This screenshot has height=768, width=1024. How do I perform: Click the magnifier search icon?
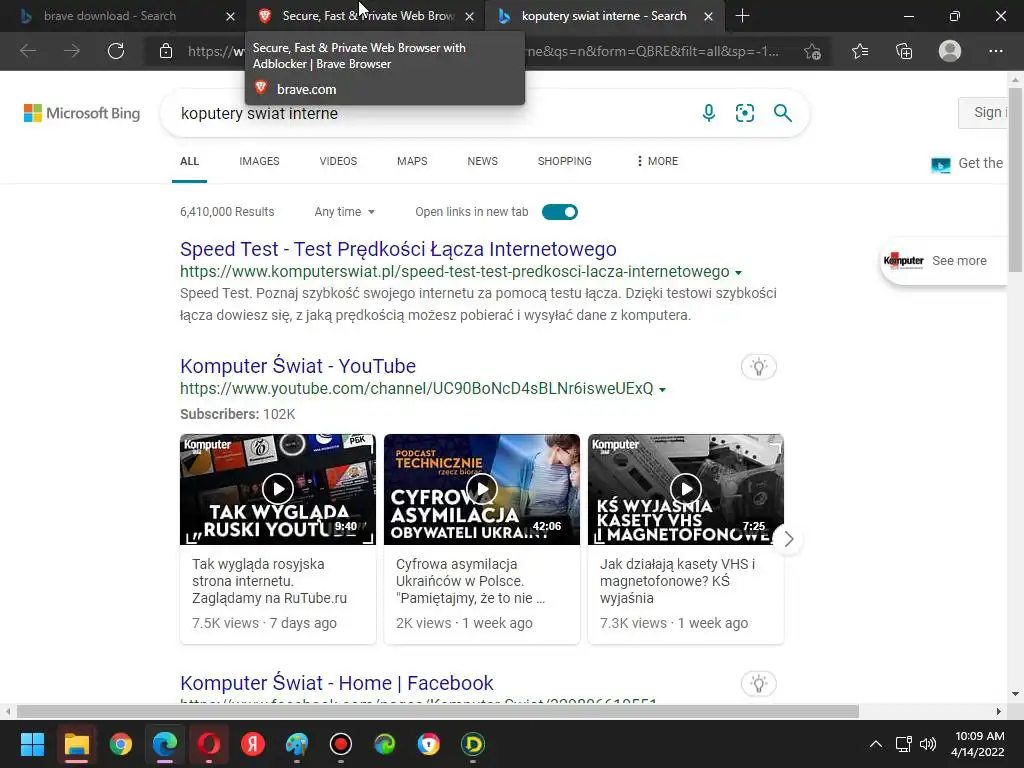pyautogui.click(x=782, y=113)
